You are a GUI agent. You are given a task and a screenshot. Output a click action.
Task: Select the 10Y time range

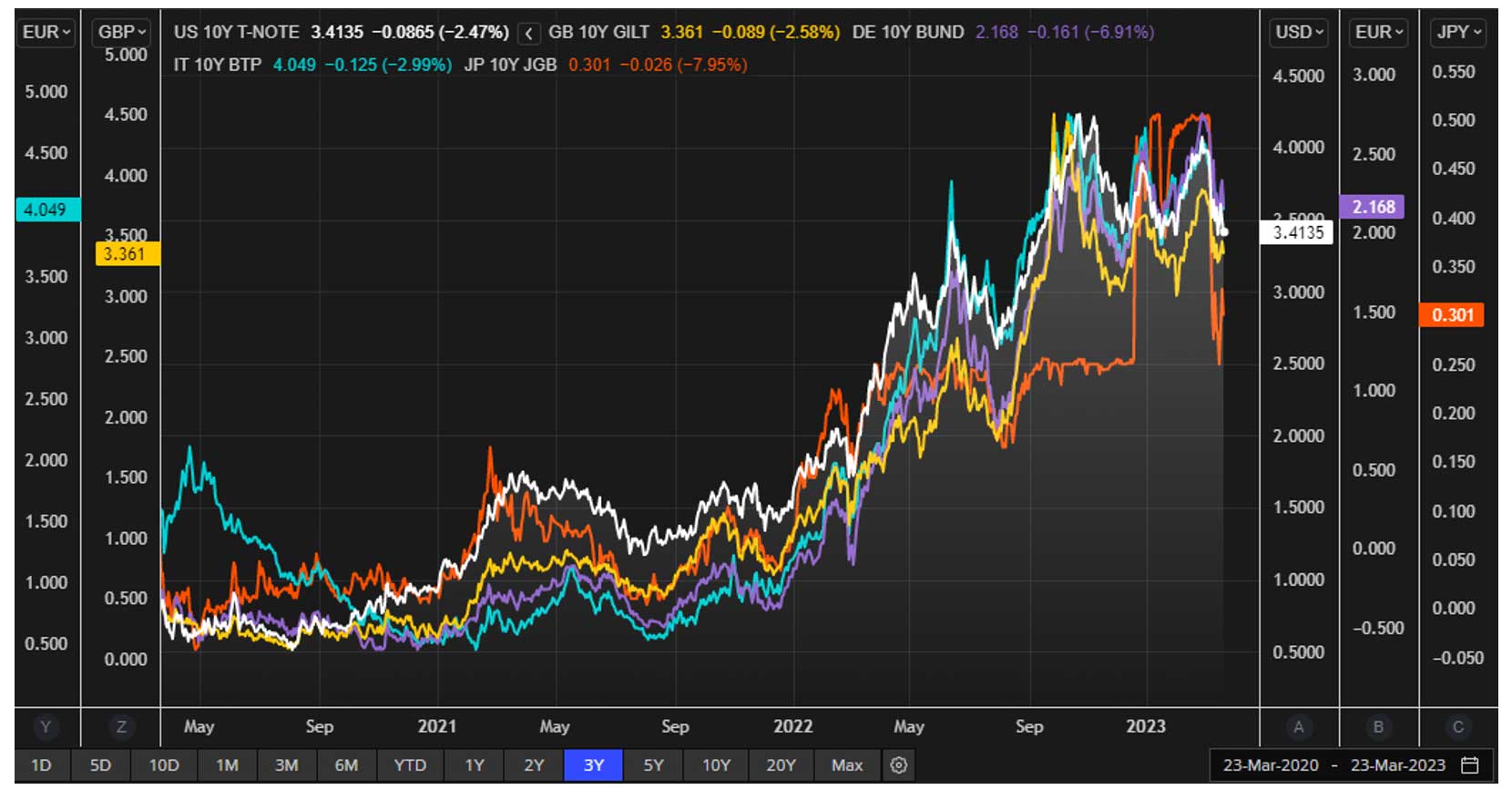pos(716,765)
